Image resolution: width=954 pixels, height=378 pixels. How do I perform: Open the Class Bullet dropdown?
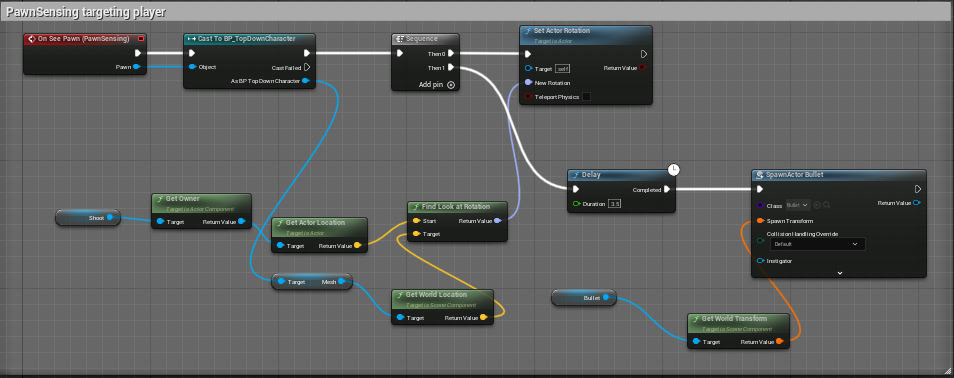(x=798, y=206)
